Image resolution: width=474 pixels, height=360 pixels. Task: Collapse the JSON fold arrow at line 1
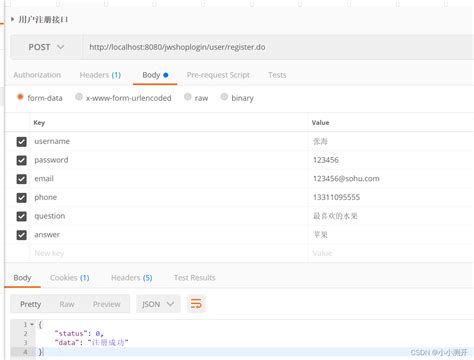point(32,324)
